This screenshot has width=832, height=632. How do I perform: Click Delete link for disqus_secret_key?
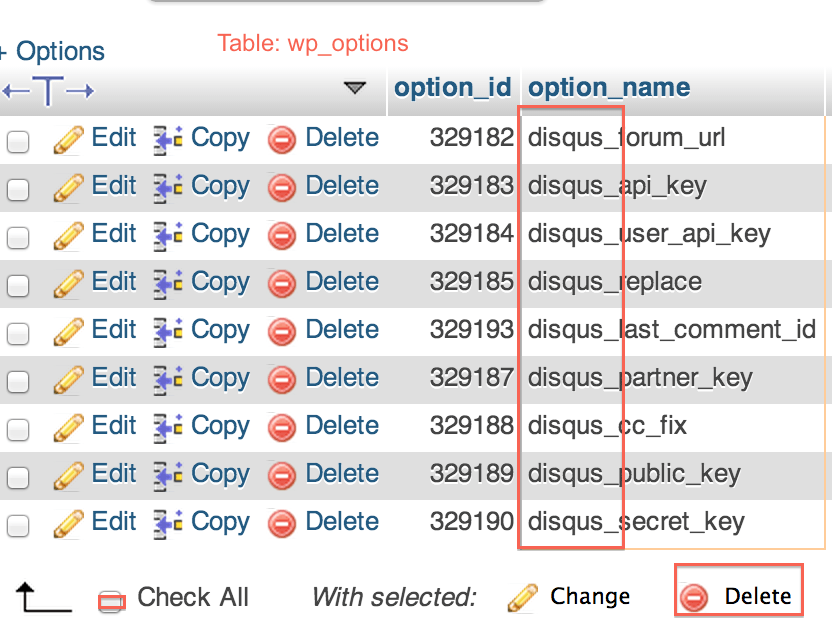[x=342, y=522]
